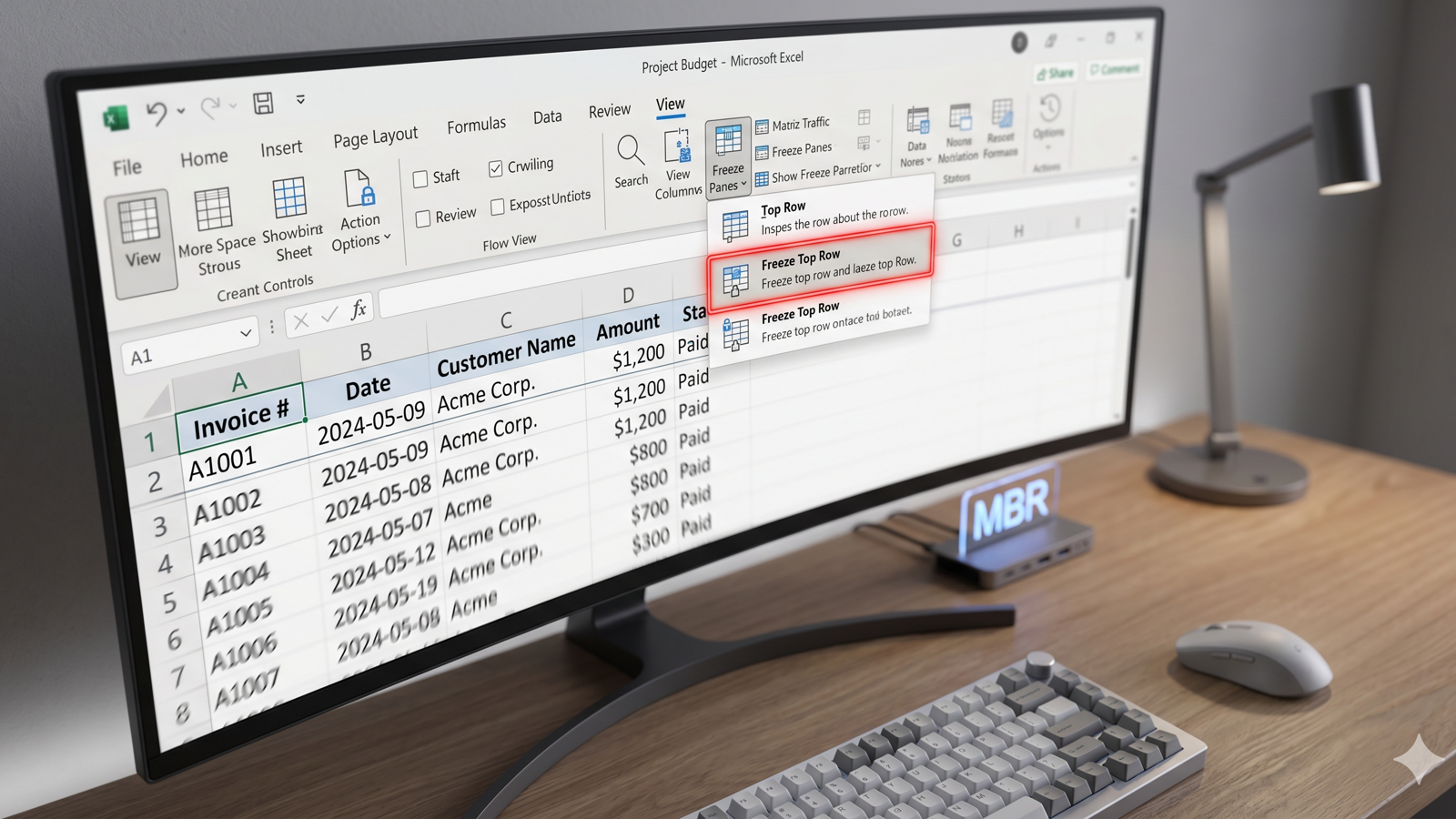Click the More Space Strous icon
Screen dimensions: 1456x819
(x=213, y=209)
